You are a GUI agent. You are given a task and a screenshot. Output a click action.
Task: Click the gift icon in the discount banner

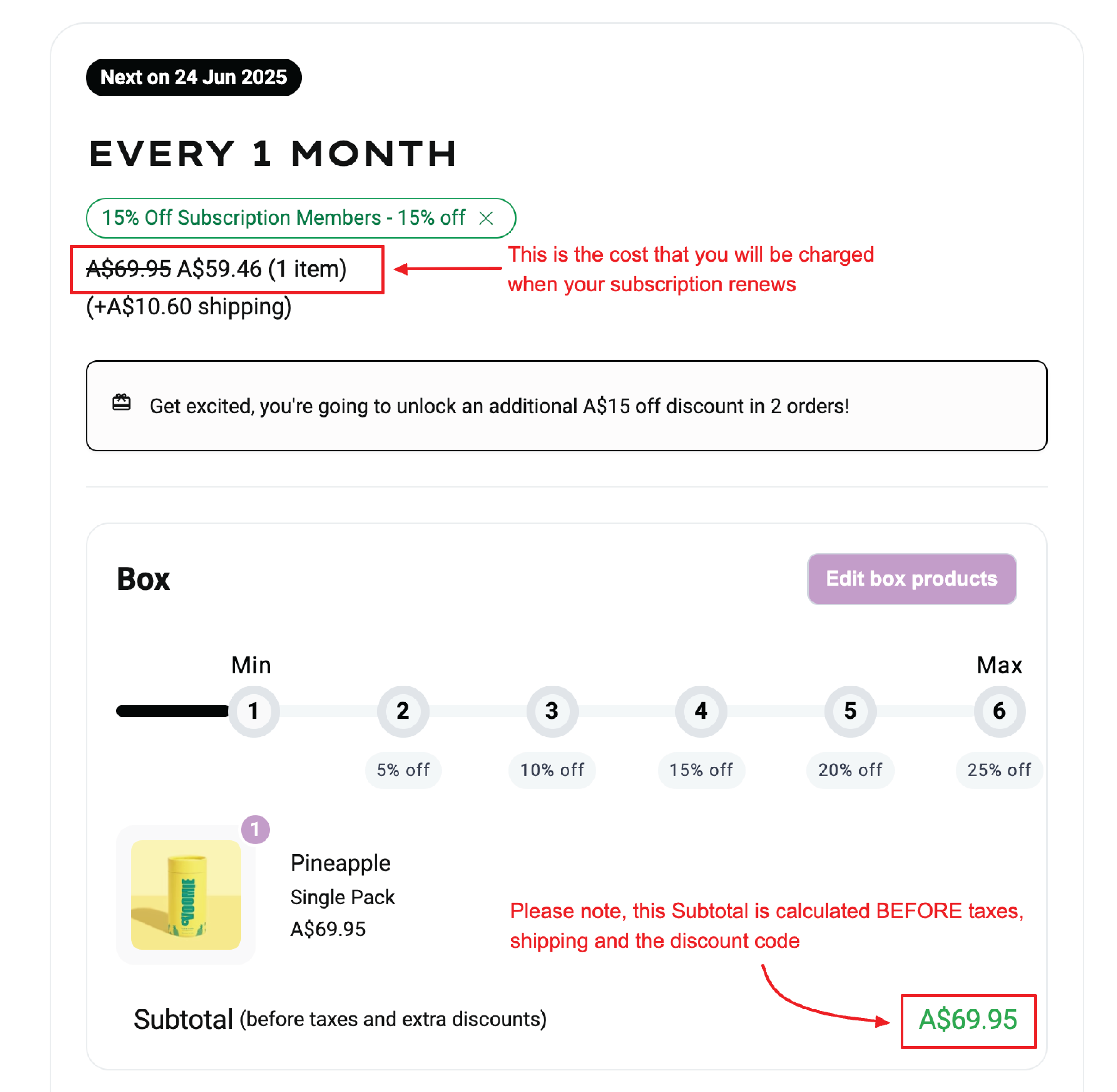[121, 402]
